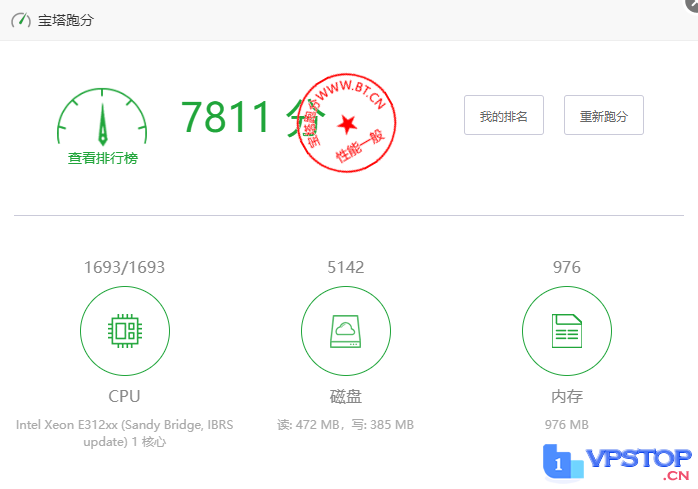Select the disk score 5142
The width and height of the screenshot is (698, 489).
346,267
